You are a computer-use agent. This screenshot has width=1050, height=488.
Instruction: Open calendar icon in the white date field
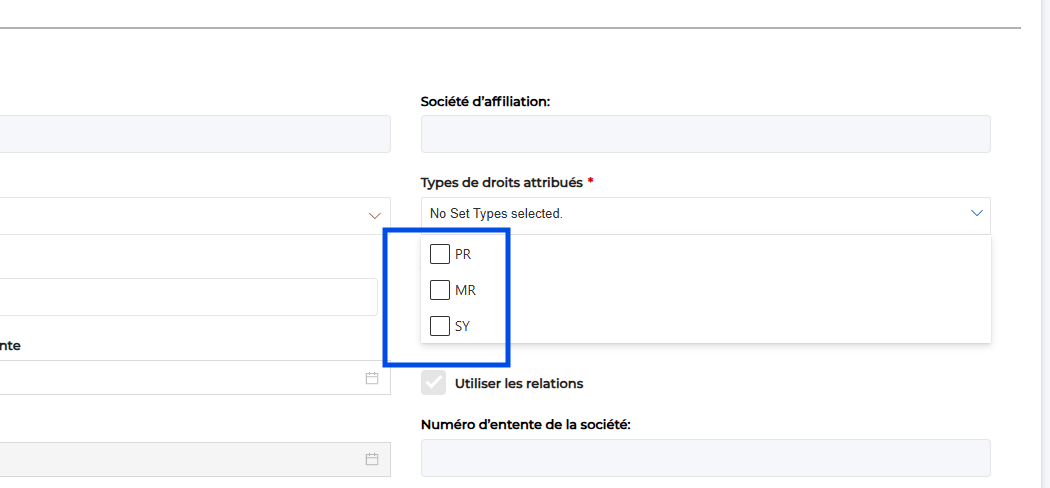pyautogui.click(x=372, y=379)
